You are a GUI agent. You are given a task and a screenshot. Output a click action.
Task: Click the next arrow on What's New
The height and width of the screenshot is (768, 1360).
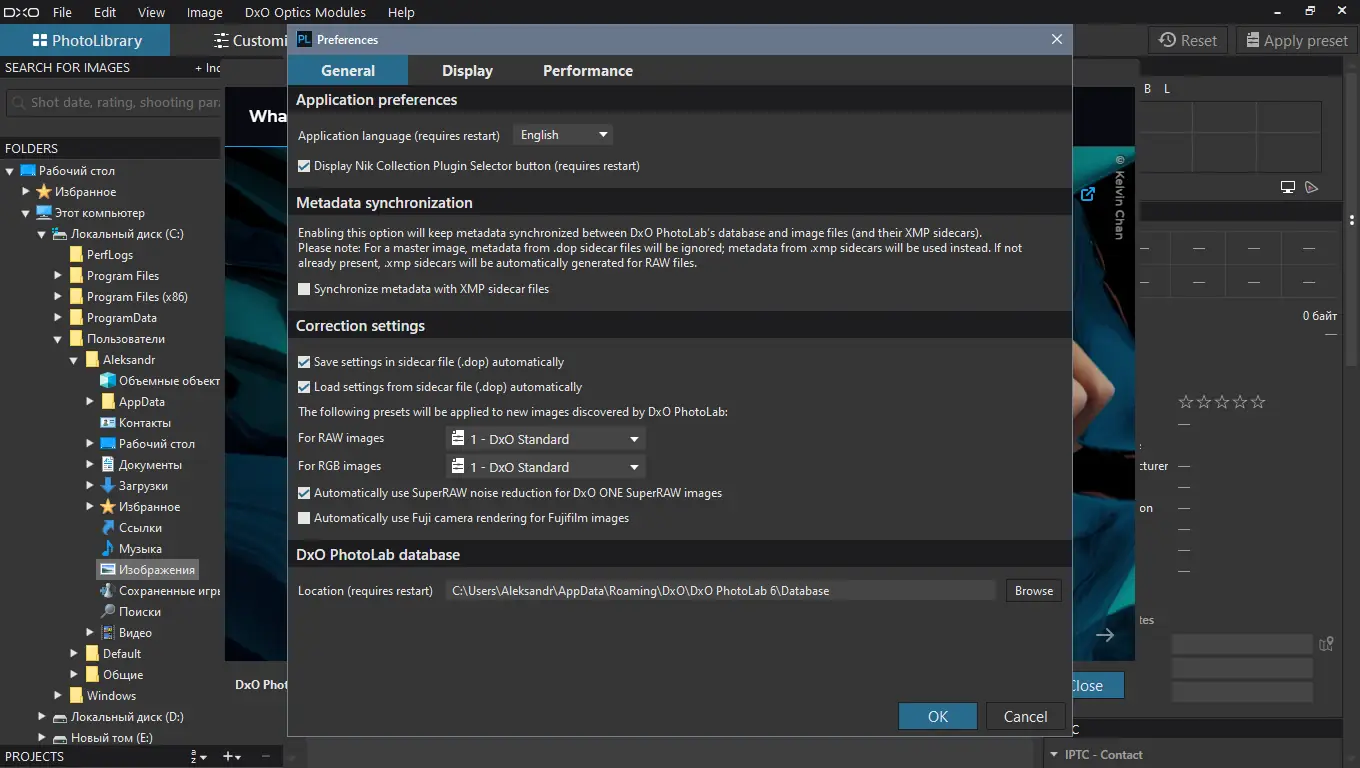tap(1105, 635)
